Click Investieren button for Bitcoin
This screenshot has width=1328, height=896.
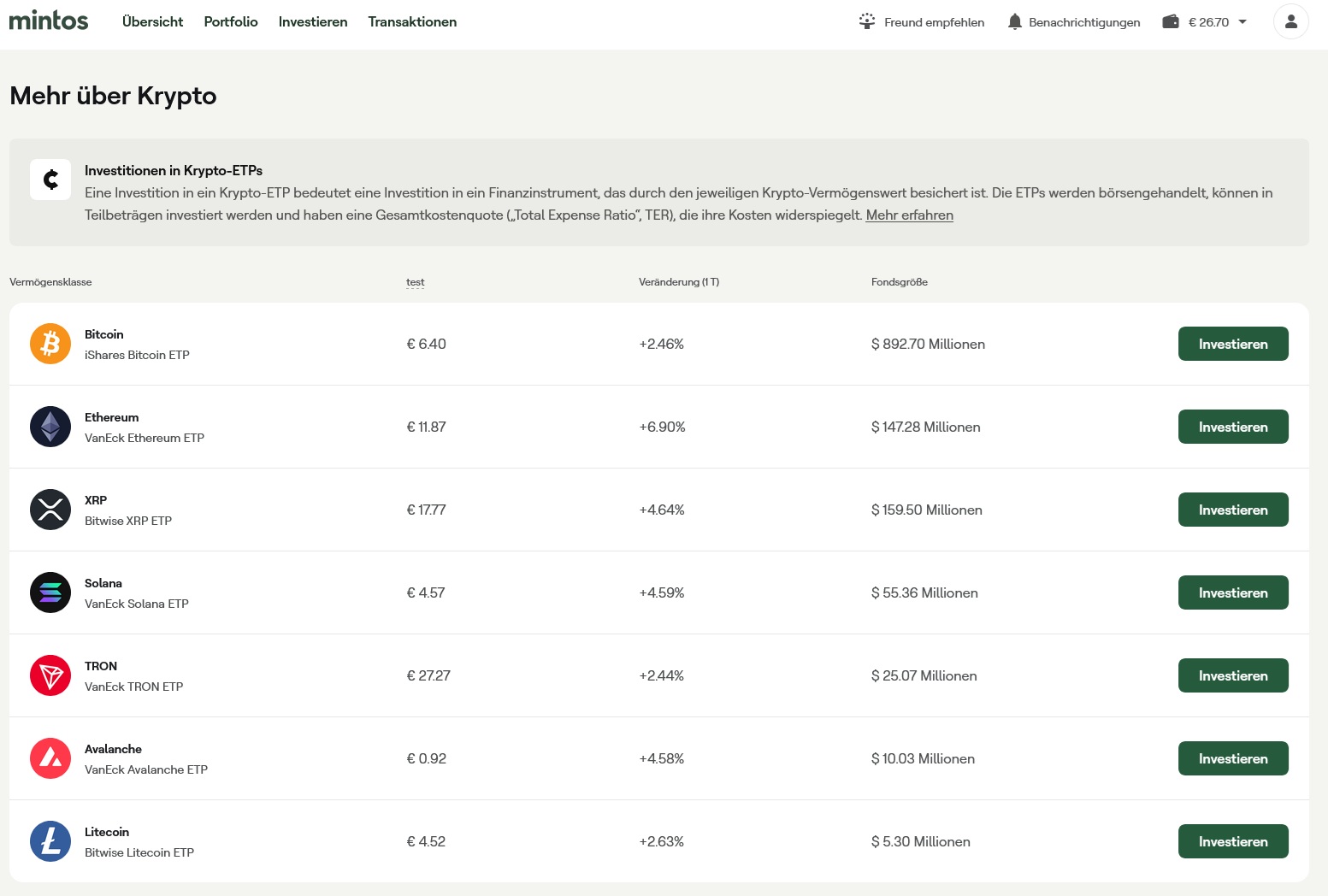(x=1232, y=344)
